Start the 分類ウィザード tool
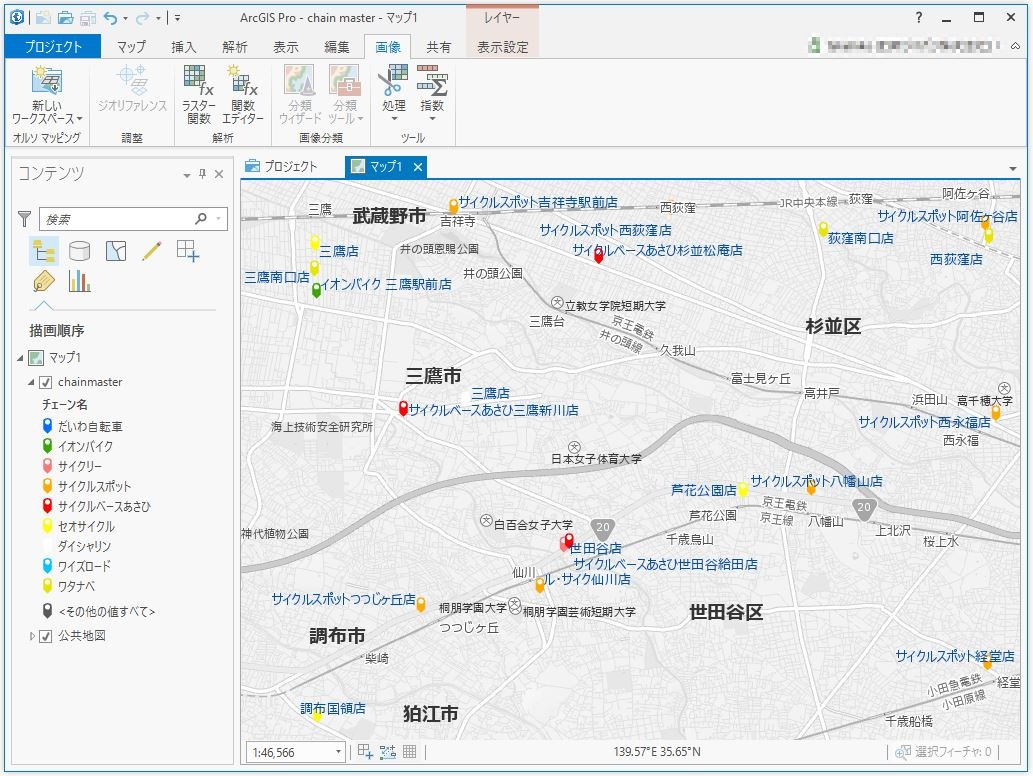 coord(300,95)
